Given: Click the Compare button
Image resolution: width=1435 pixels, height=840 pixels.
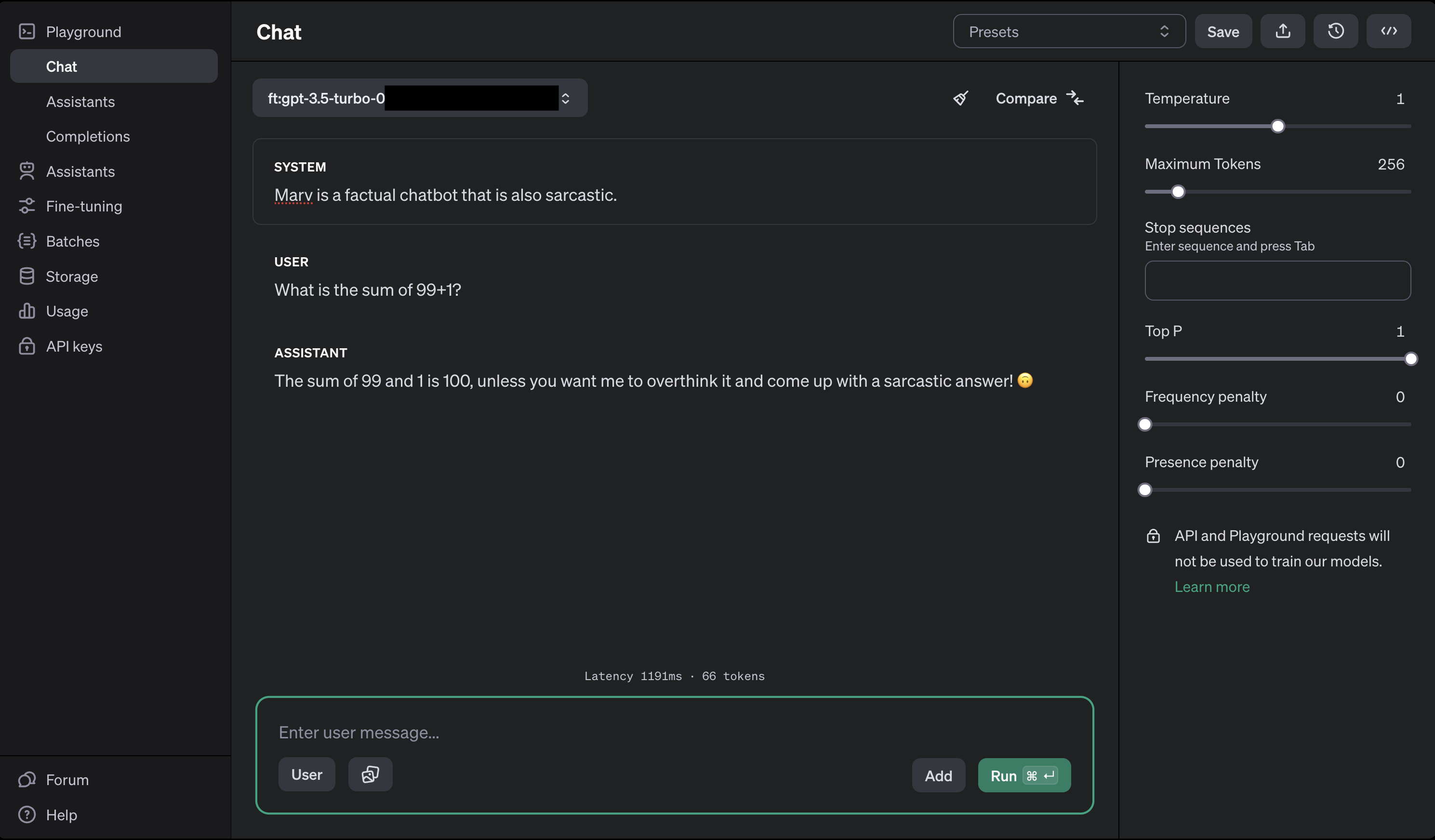Looking at the screenshot, I should [x=1039, y=98].
